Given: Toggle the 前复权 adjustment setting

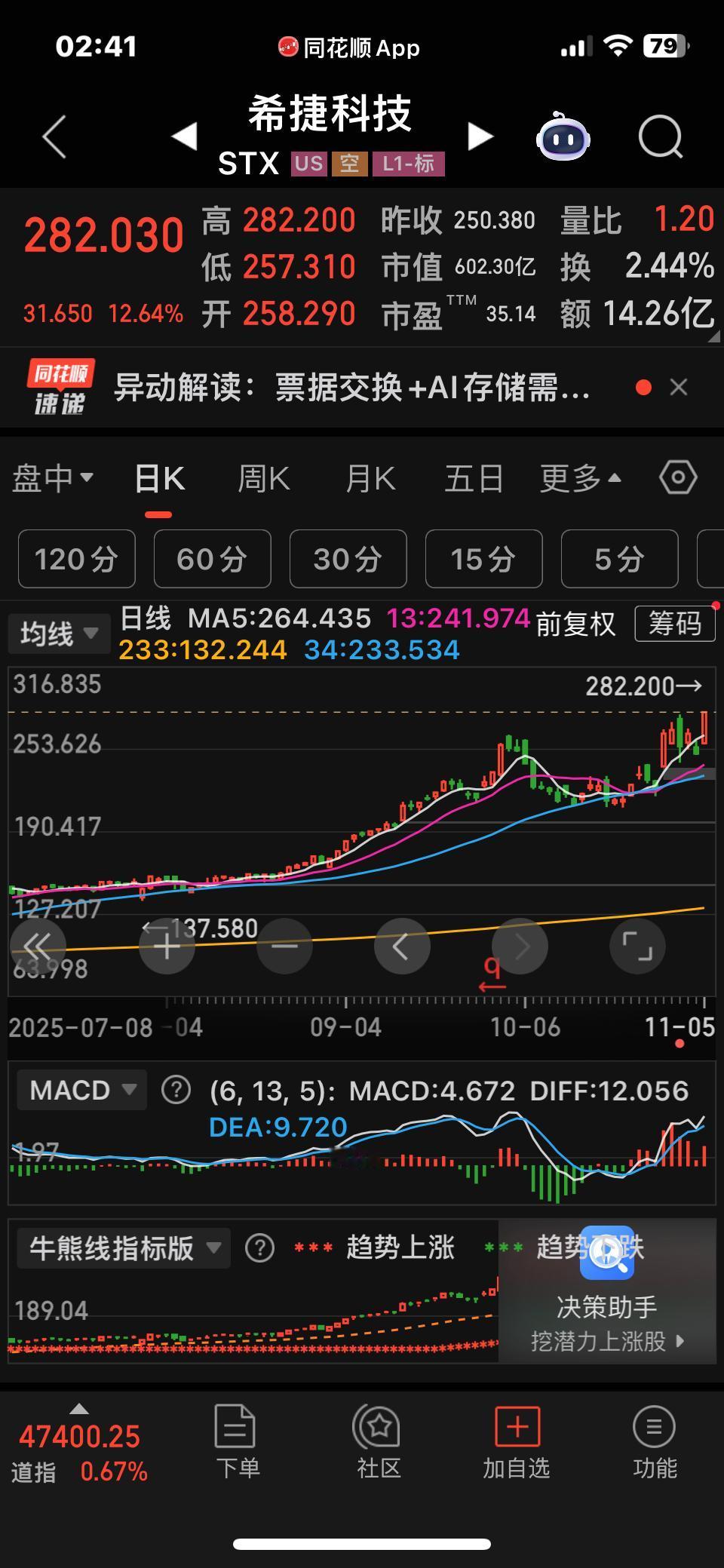Looking at the screenshot, I should (576, 624).
